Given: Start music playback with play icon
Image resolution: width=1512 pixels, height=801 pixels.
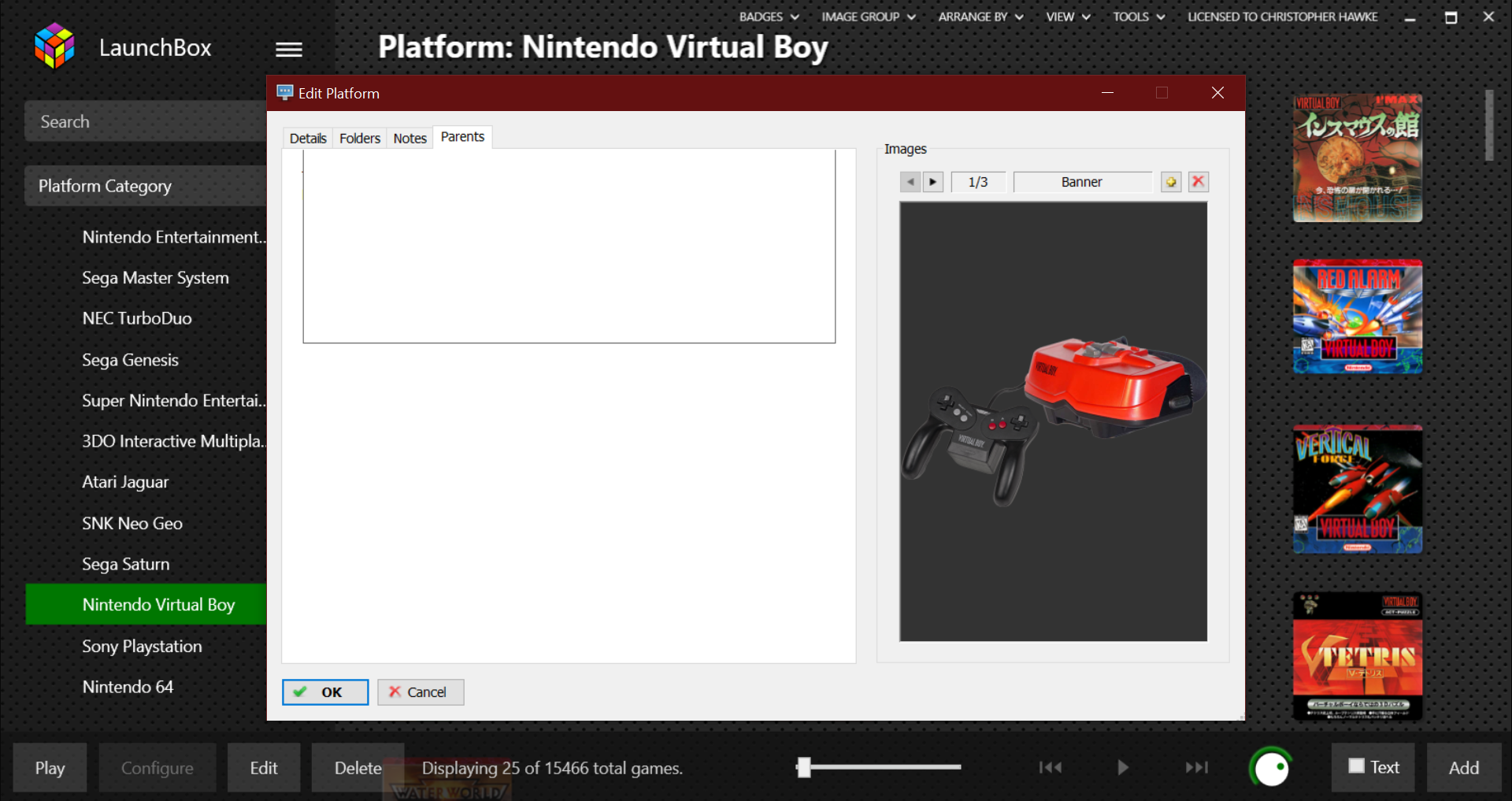Looking at the screenshot, I should click(x=1123, y=767).
